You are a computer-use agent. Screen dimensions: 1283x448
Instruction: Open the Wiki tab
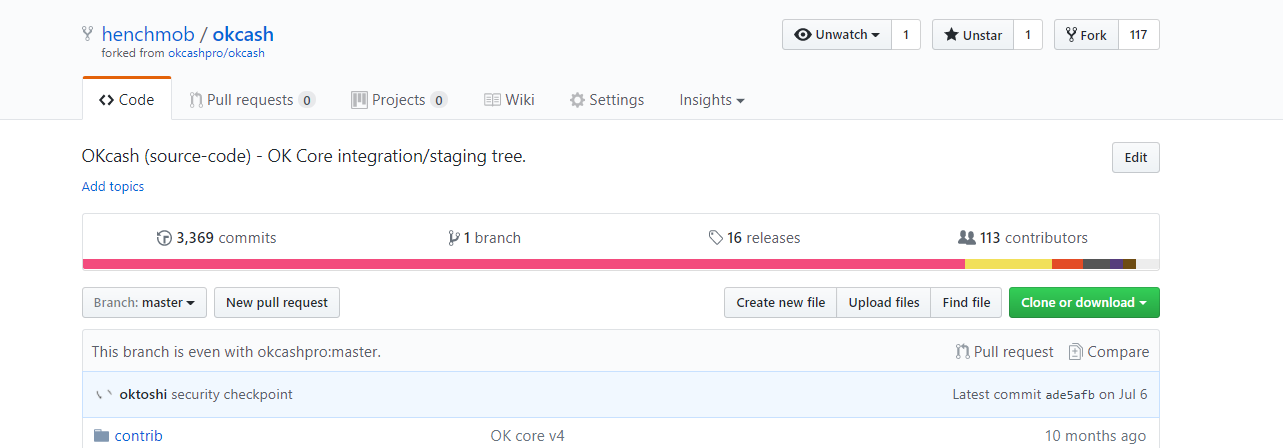[509, 100]
